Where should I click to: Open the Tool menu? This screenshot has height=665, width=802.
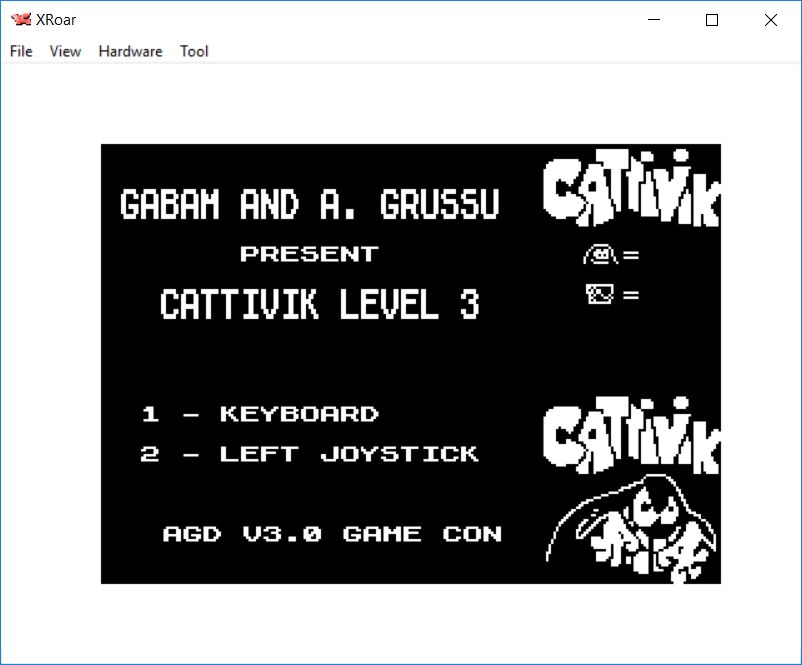point(194,51)
